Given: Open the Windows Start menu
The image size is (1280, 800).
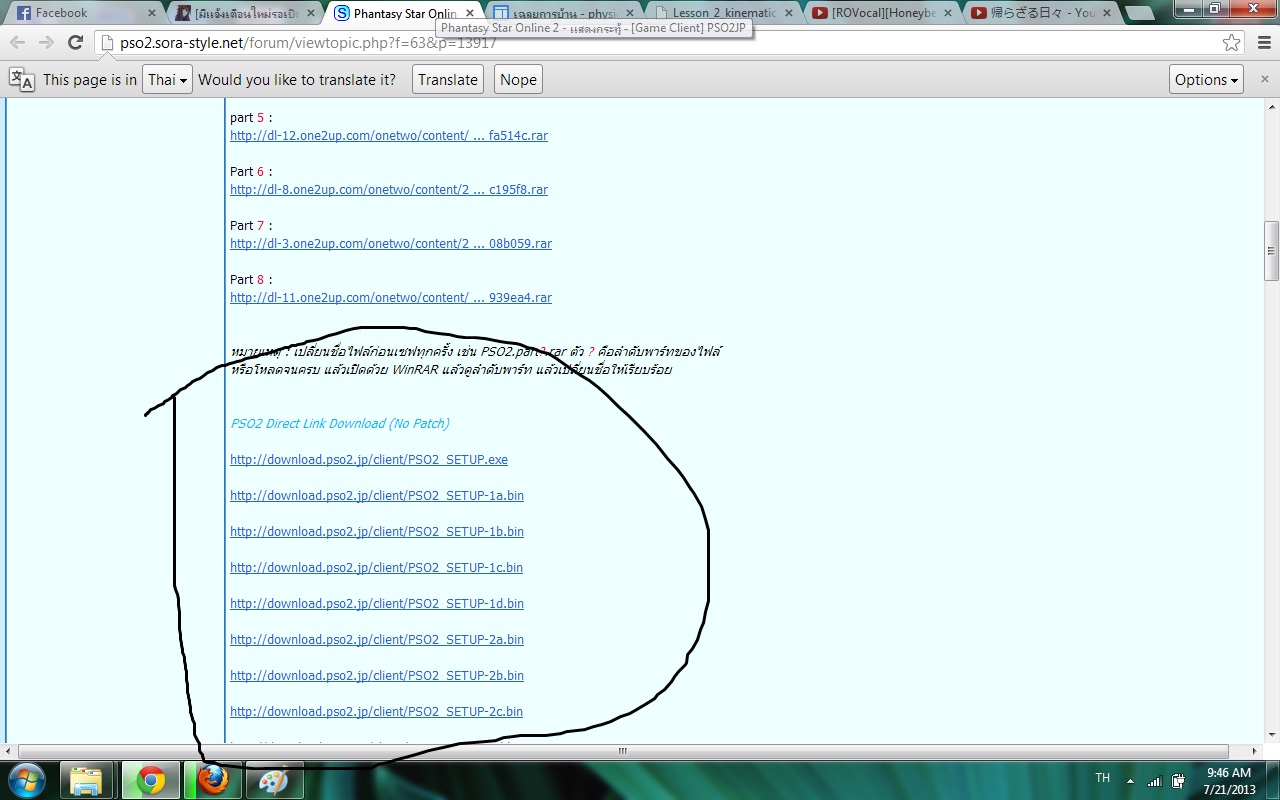Looking at the screenshot, I should coord(27,780).
